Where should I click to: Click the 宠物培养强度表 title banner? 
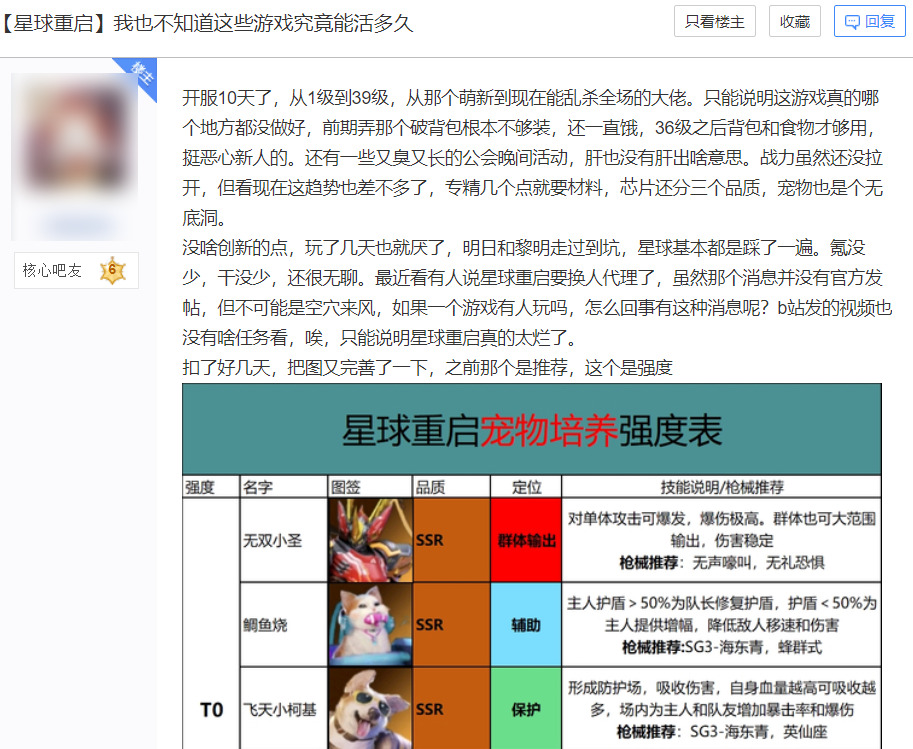[x=531, y=429]
